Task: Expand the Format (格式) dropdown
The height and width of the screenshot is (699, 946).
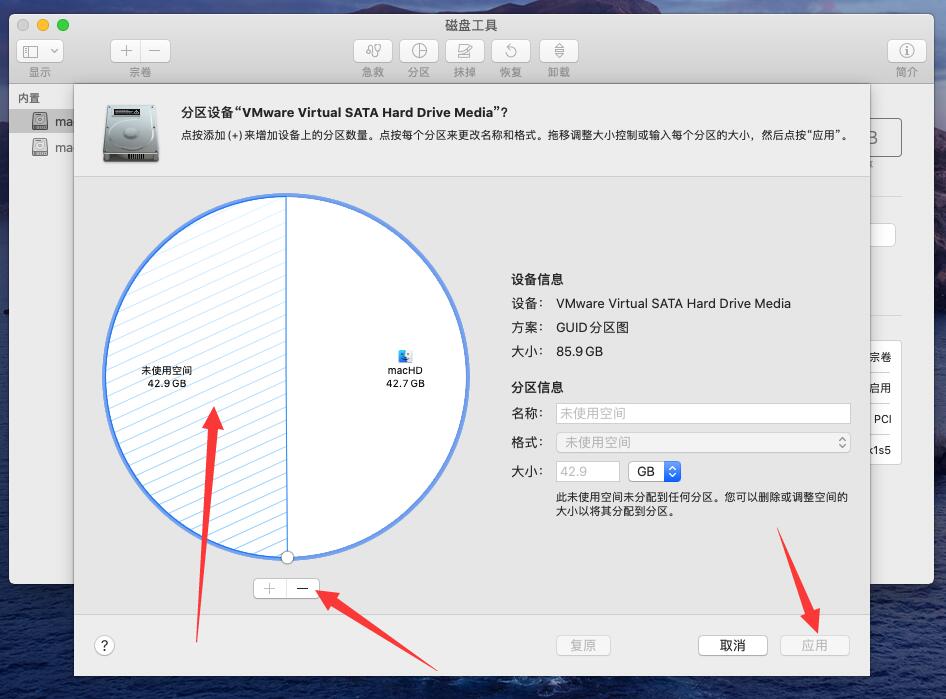Action: (x=703, y=442)
